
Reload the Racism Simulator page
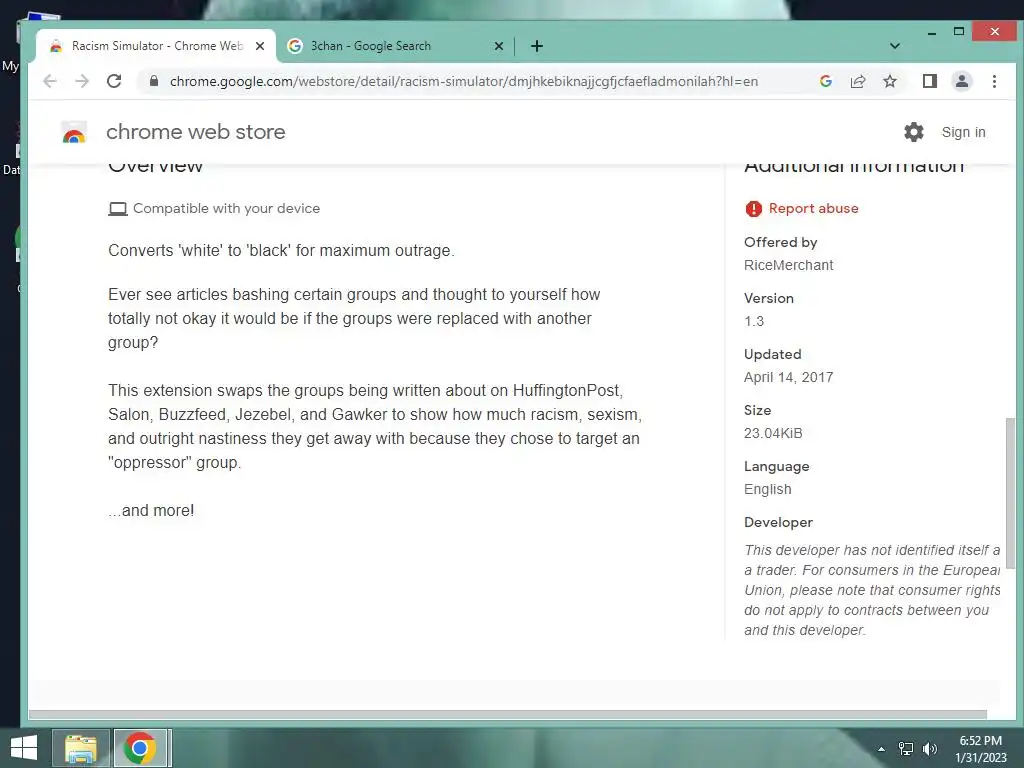pyautogui.click(x=114, y=81)
